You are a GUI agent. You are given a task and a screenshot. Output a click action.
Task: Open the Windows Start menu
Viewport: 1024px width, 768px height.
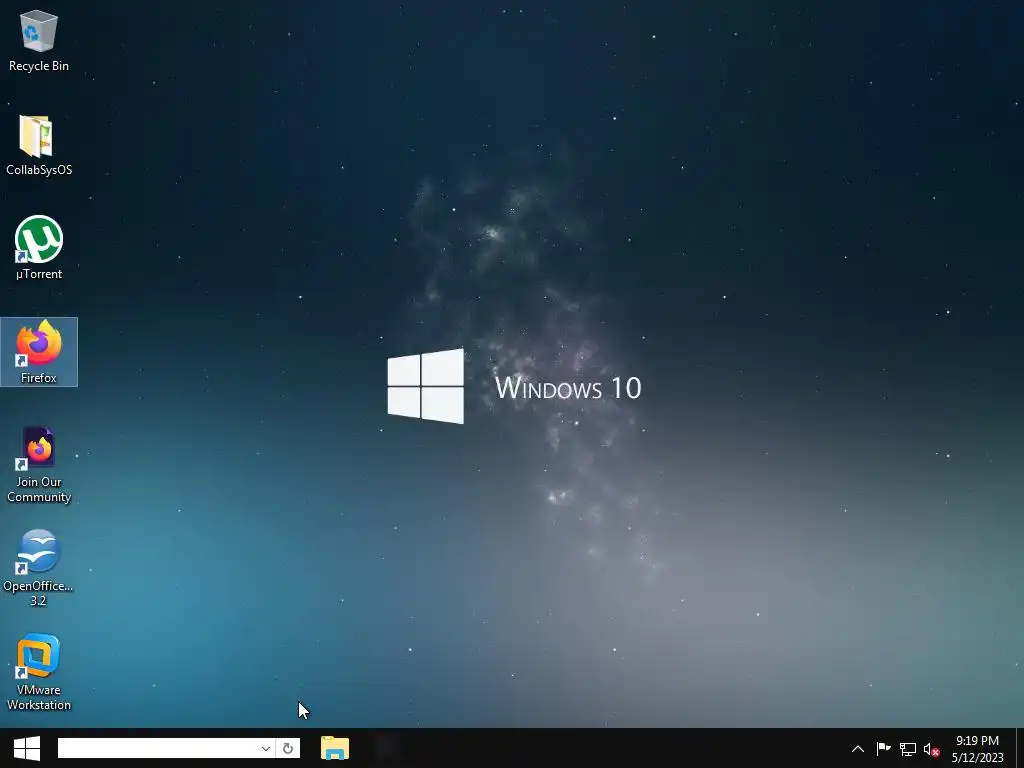pyautogui.click(x=27, y=748)
